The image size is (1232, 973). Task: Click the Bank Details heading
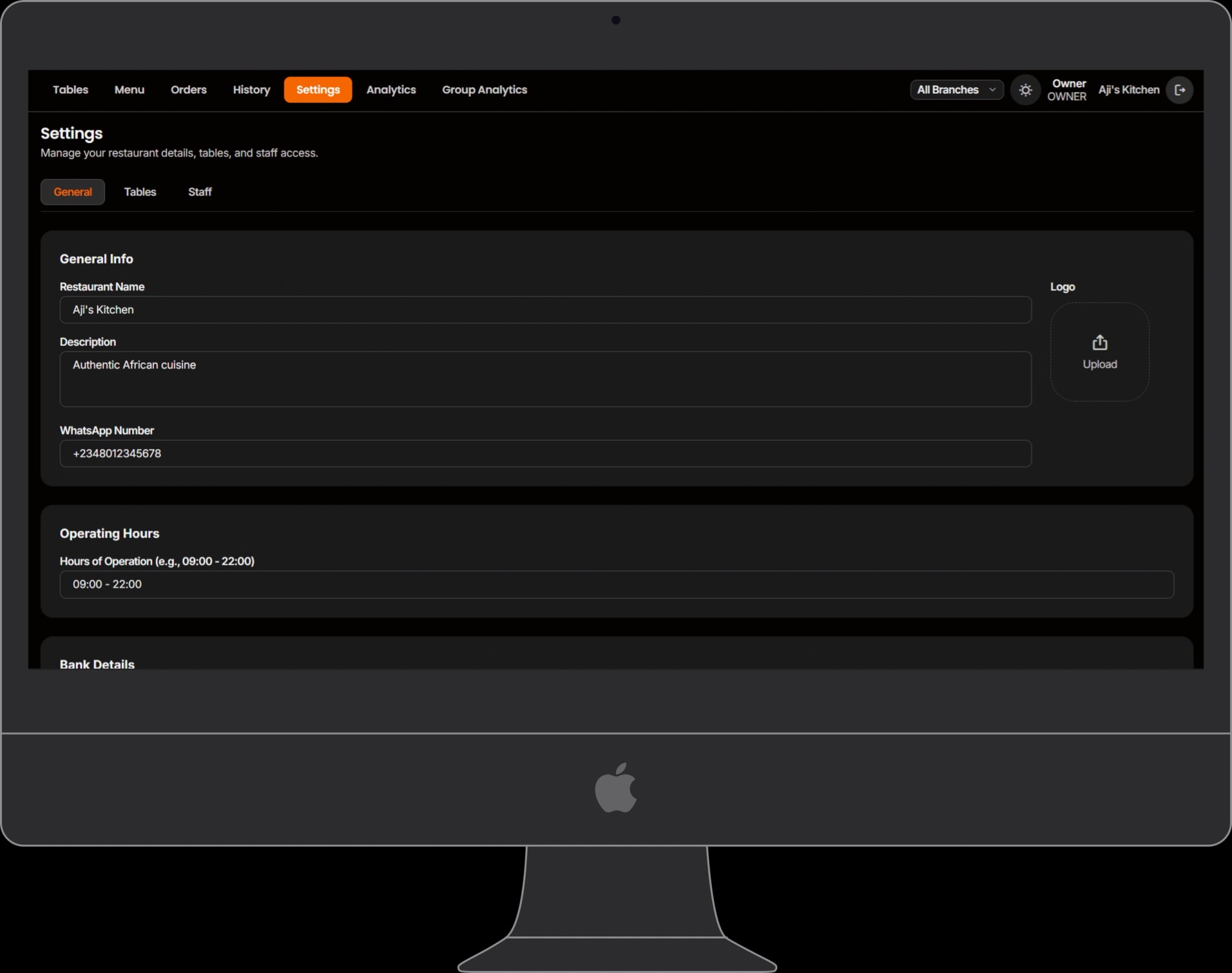(x=97, y=664)
